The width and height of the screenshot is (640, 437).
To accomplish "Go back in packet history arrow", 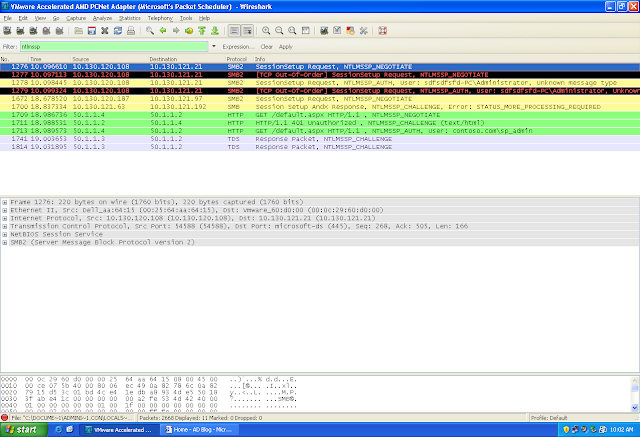I will (x=163, y=31).
